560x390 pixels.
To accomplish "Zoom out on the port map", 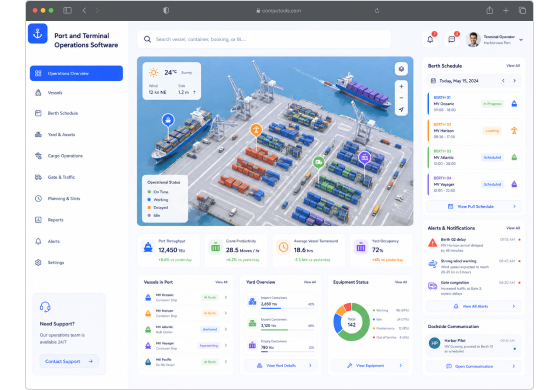I will pos(401,98).
